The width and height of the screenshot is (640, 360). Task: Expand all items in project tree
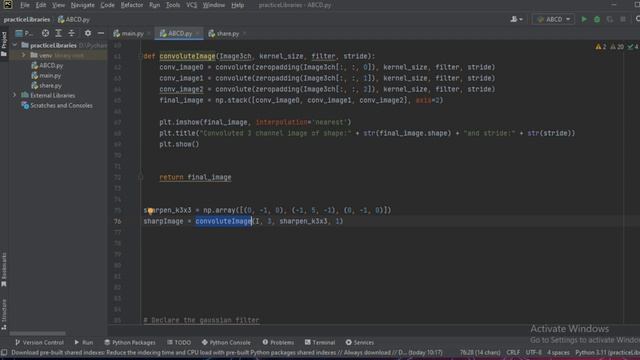58,33
